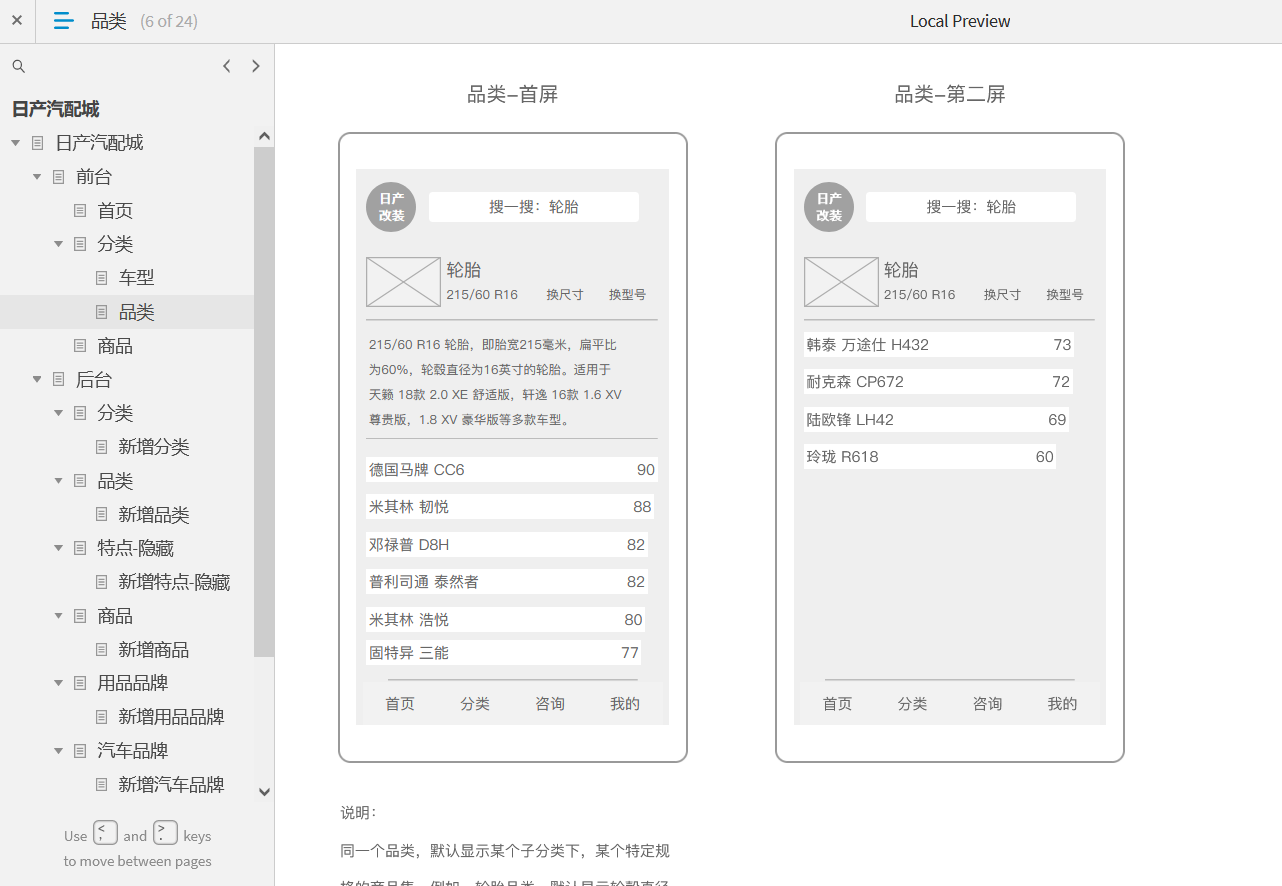The image size is (1282, 886).
Task: Collapse the 日产汽配城 root tree node
Action: [x=16, y=143]
